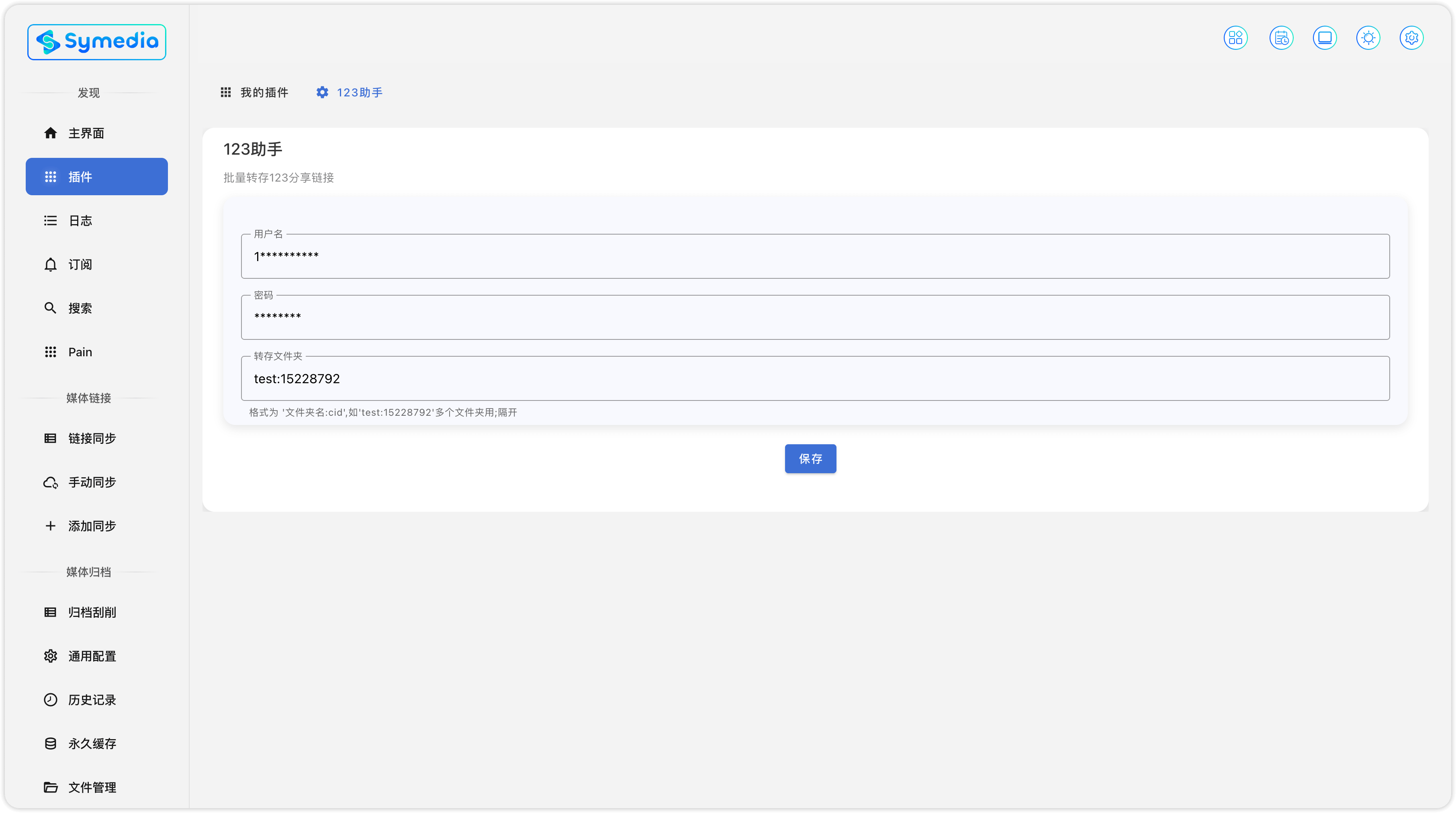Select the Pain sidebar item
This screenshot has height=813, width=1456.
coord(80,352)
